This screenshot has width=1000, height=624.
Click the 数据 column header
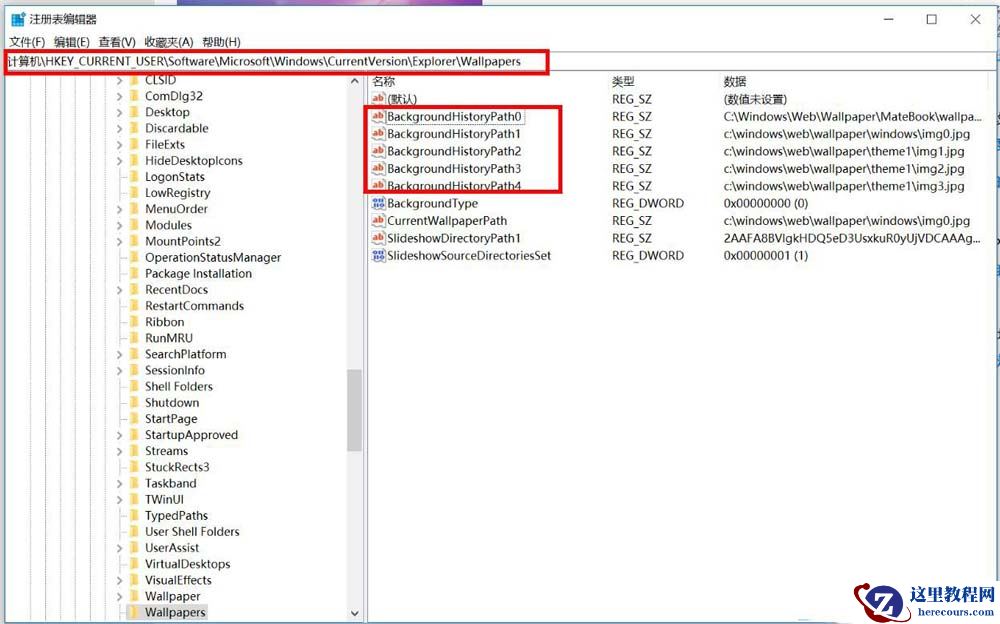(x=735, y=81)
